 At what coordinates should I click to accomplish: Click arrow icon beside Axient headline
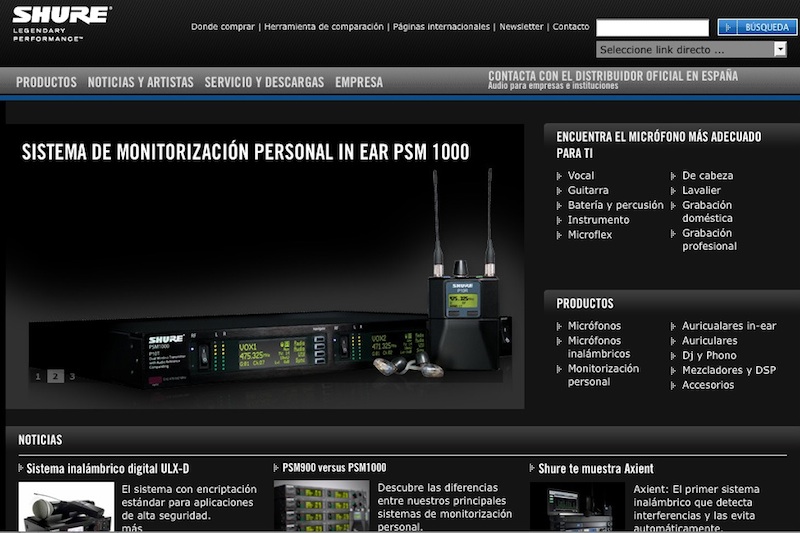[532, 468]
